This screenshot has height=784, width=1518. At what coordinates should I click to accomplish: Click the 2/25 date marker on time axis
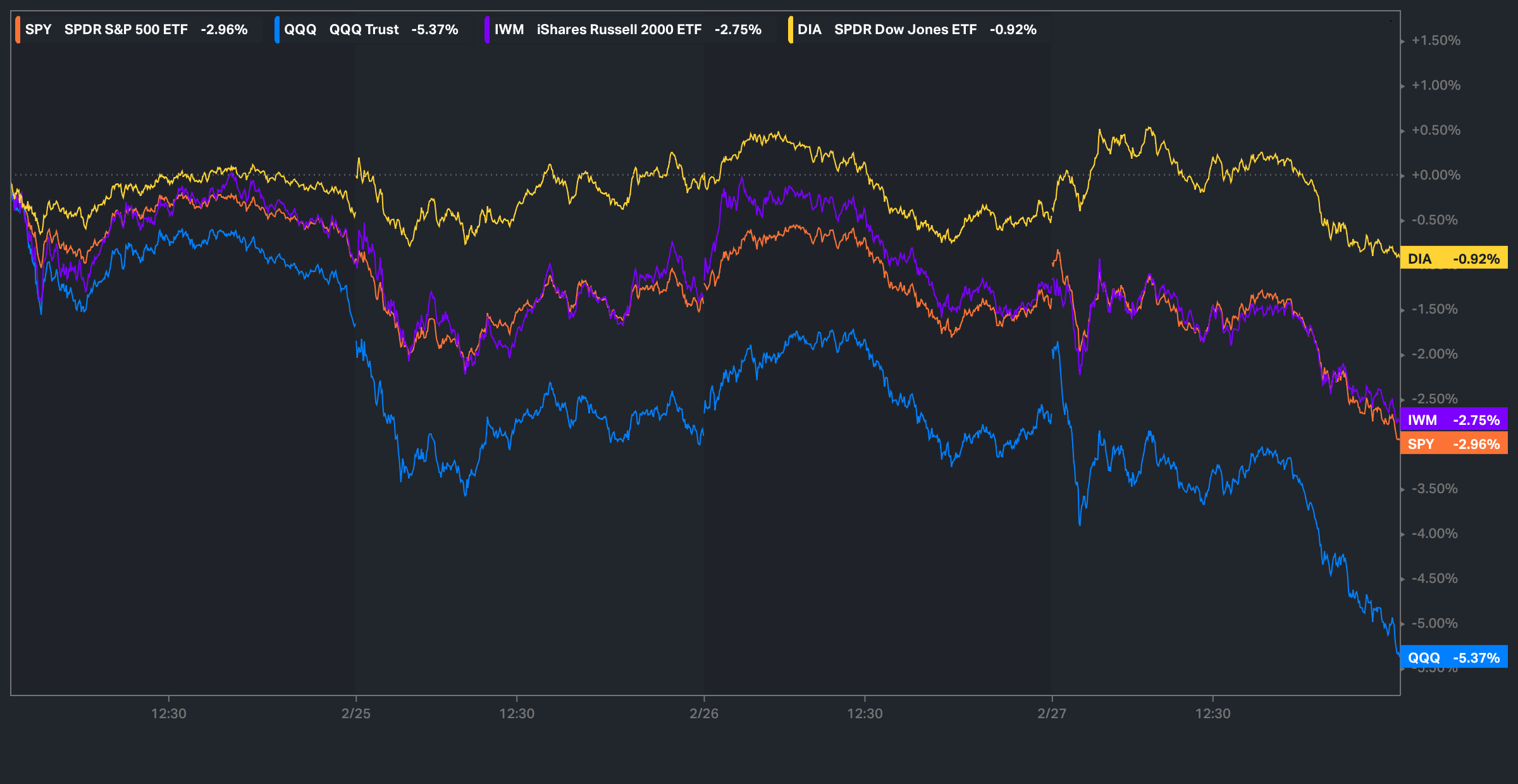[x=356, y=713]
